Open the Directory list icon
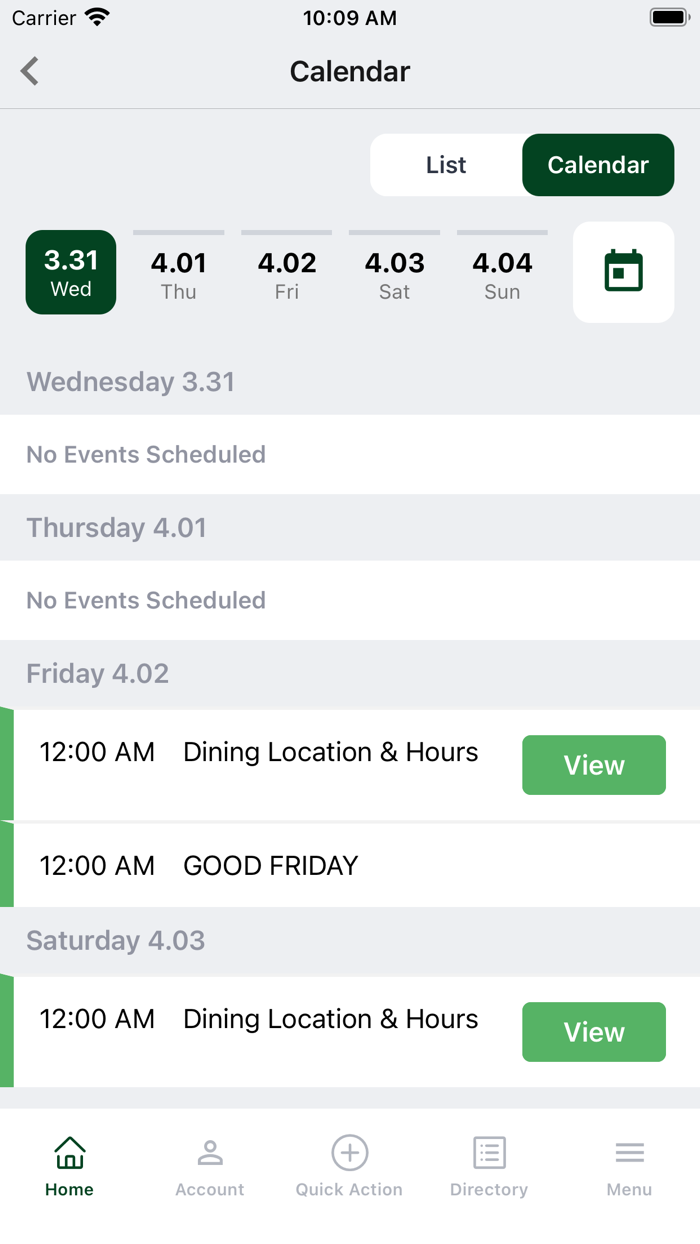Viewport: 700px width, 1244px height. 489,1153
